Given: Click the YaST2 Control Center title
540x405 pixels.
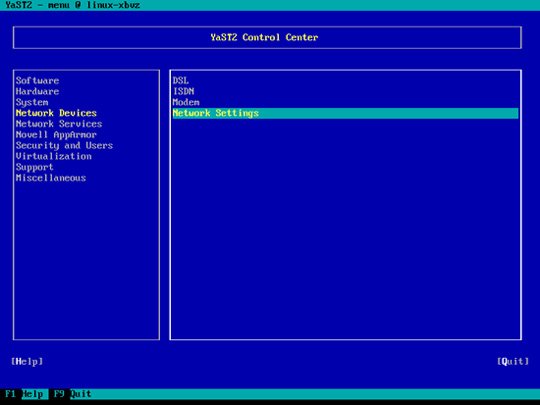Looking at the screenshot, I should point(264,37).
